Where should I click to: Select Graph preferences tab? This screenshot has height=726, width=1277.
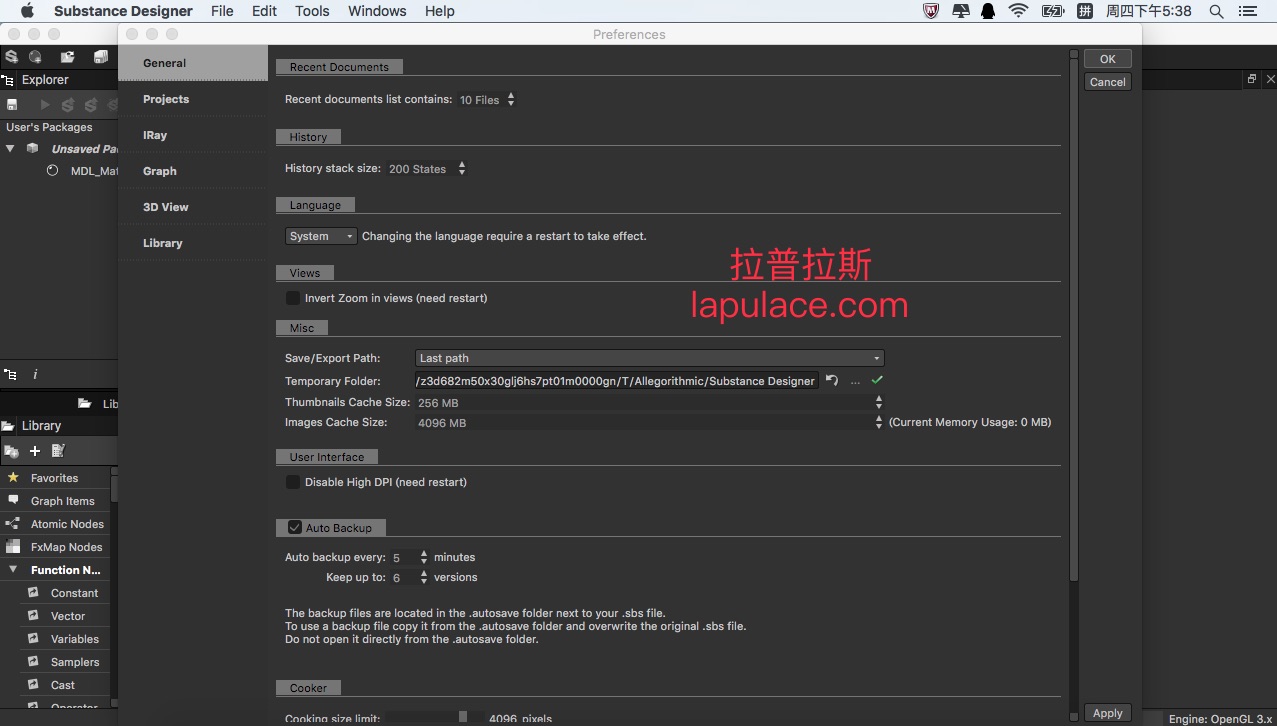(x=193, y=171)
